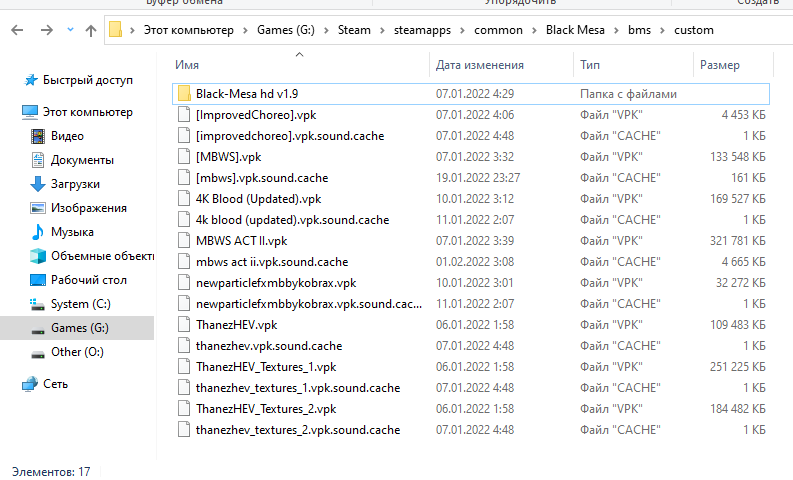Screen dimensions: 793x480
Task: Expand chevron after 'Этот компьютер' in breadcrumb
Action: point(245,30)
